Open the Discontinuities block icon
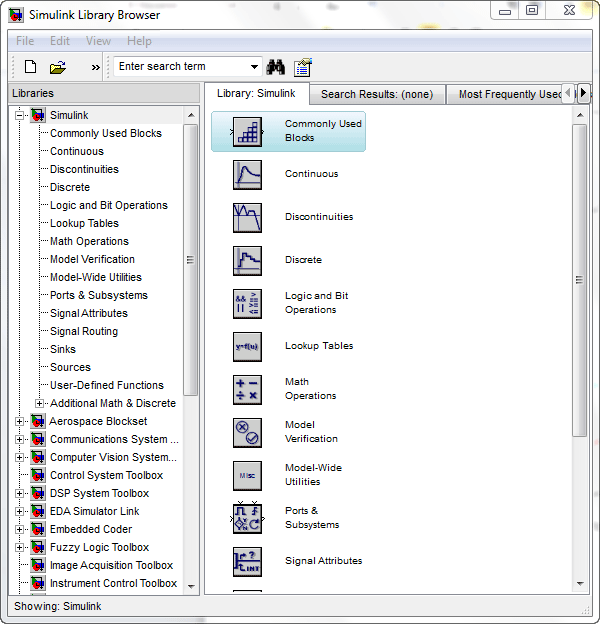Image resolution: width=600 pixels, height=624 pixels. click(x=247, y=217)
